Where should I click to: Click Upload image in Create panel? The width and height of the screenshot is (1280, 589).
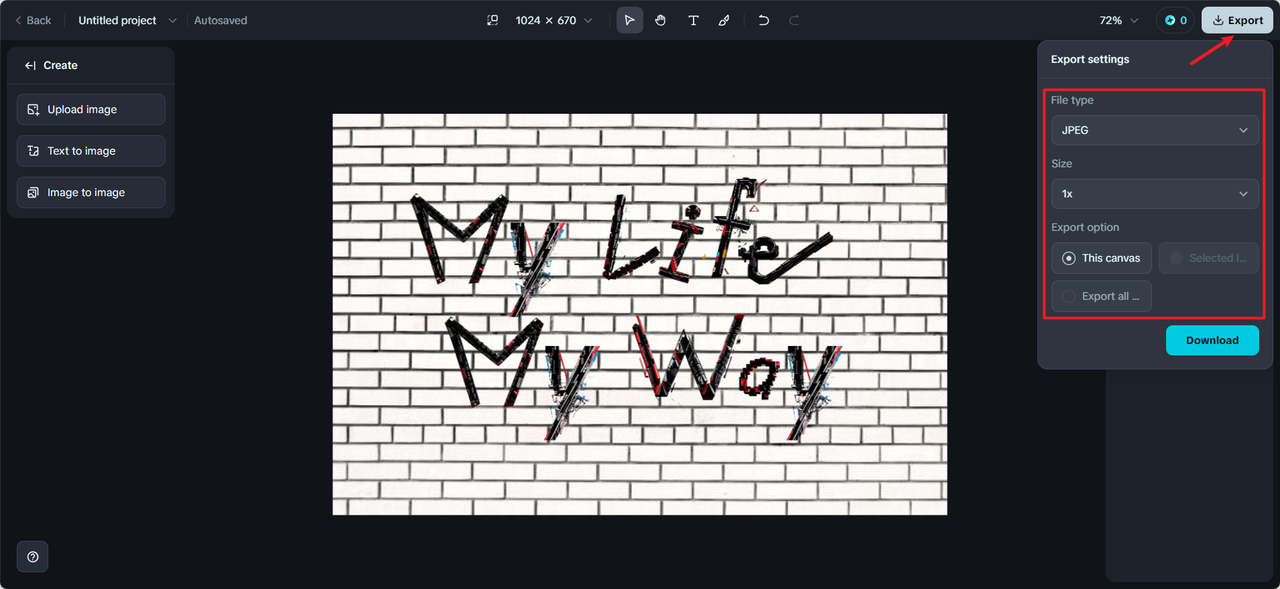(x=91, y=110)
